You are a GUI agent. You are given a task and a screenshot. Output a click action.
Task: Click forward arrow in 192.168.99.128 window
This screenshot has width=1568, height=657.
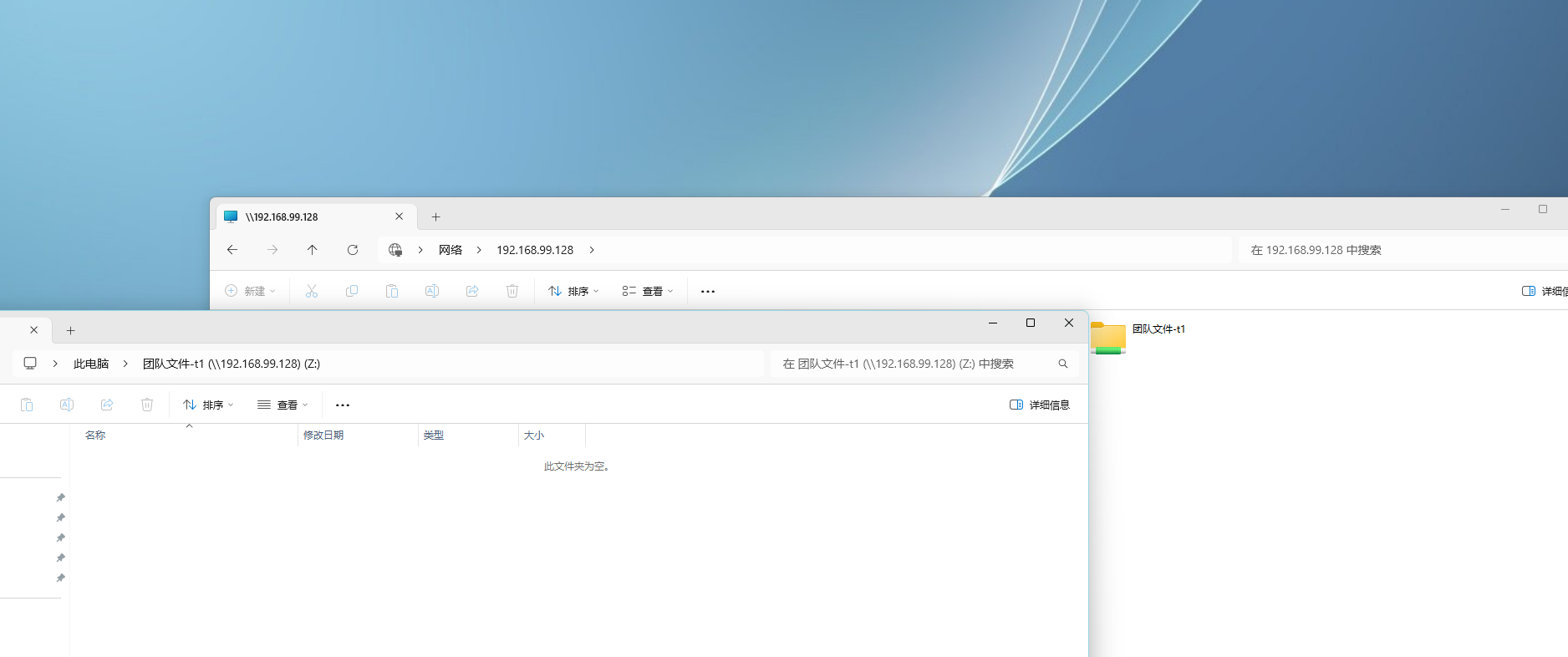click(272, 250)
